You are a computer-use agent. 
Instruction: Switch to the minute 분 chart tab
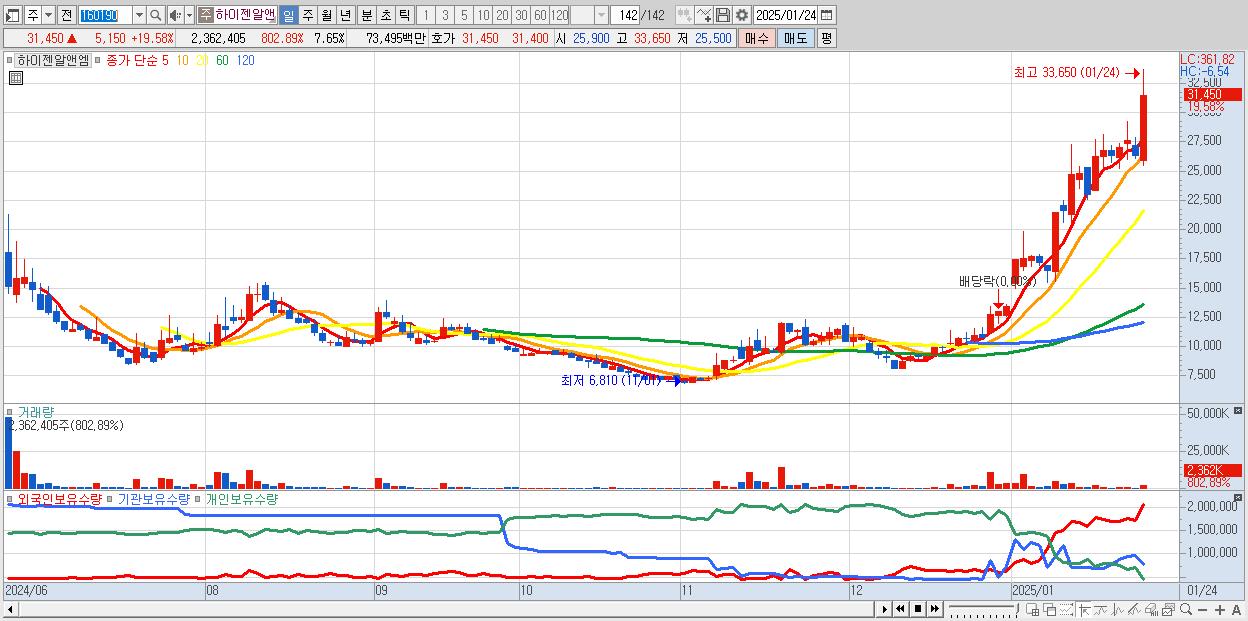click(366, 16)
